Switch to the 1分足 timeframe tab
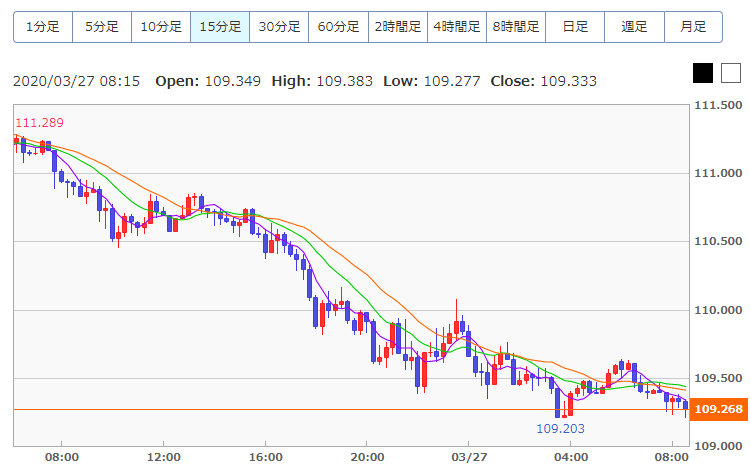Screen dimensions: 750x470 tap(43, 27)
